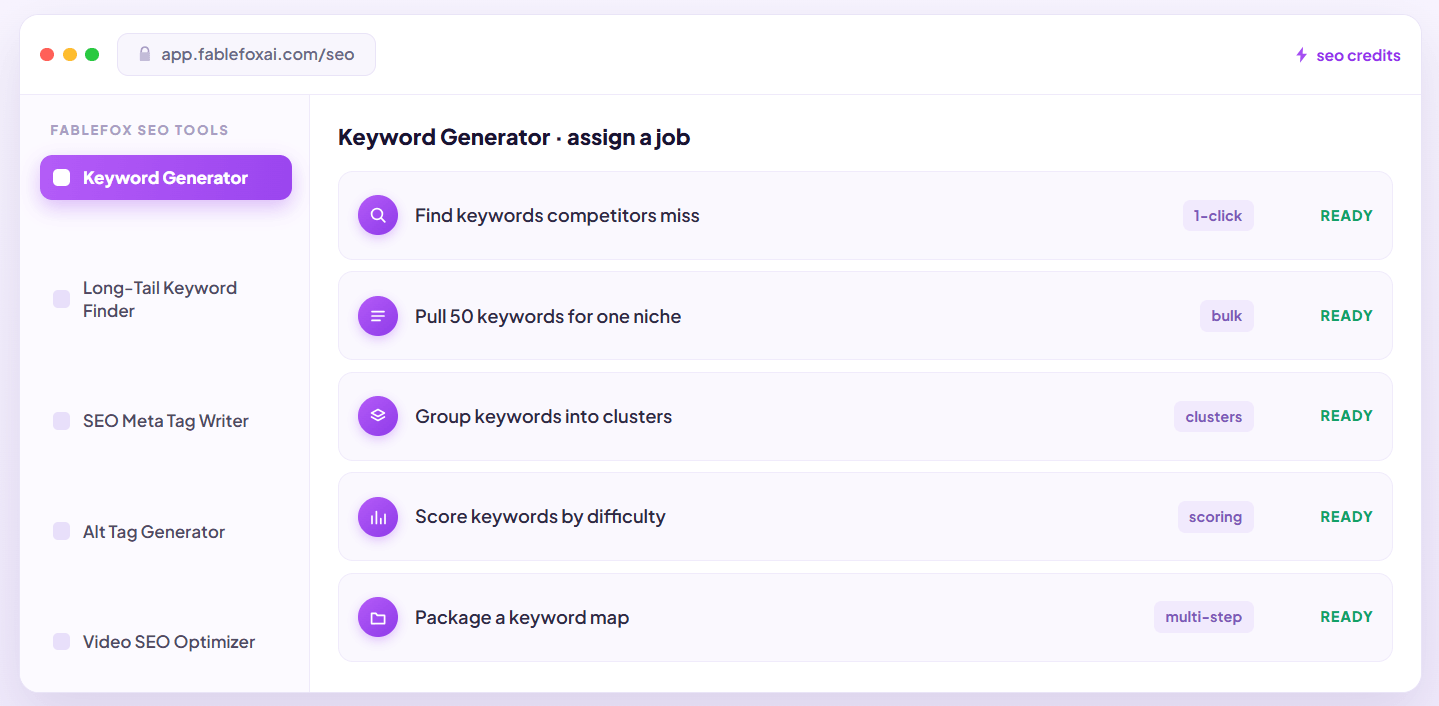Start the Find keywords competitors miss job
1439x706 pixels.
coord(865,215)
